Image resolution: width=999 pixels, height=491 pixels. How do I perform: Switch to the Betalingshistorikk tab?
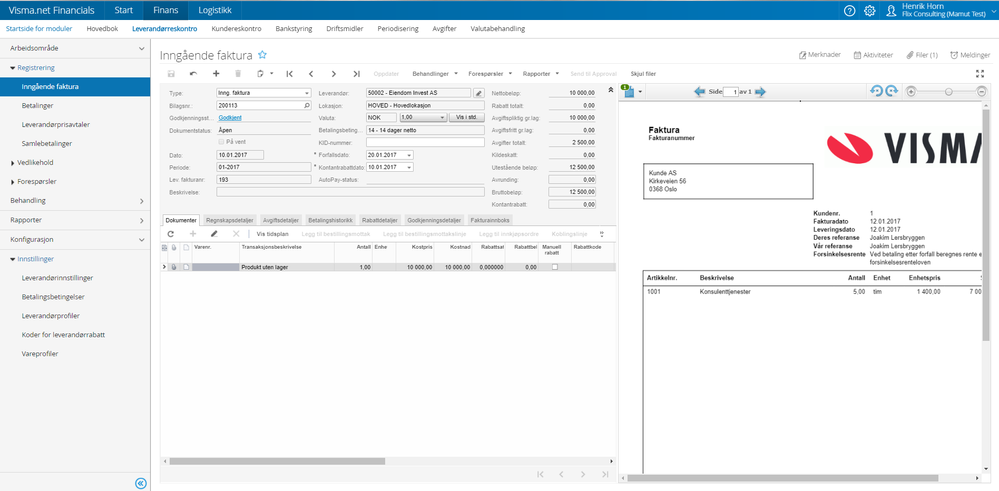point(331,220)
